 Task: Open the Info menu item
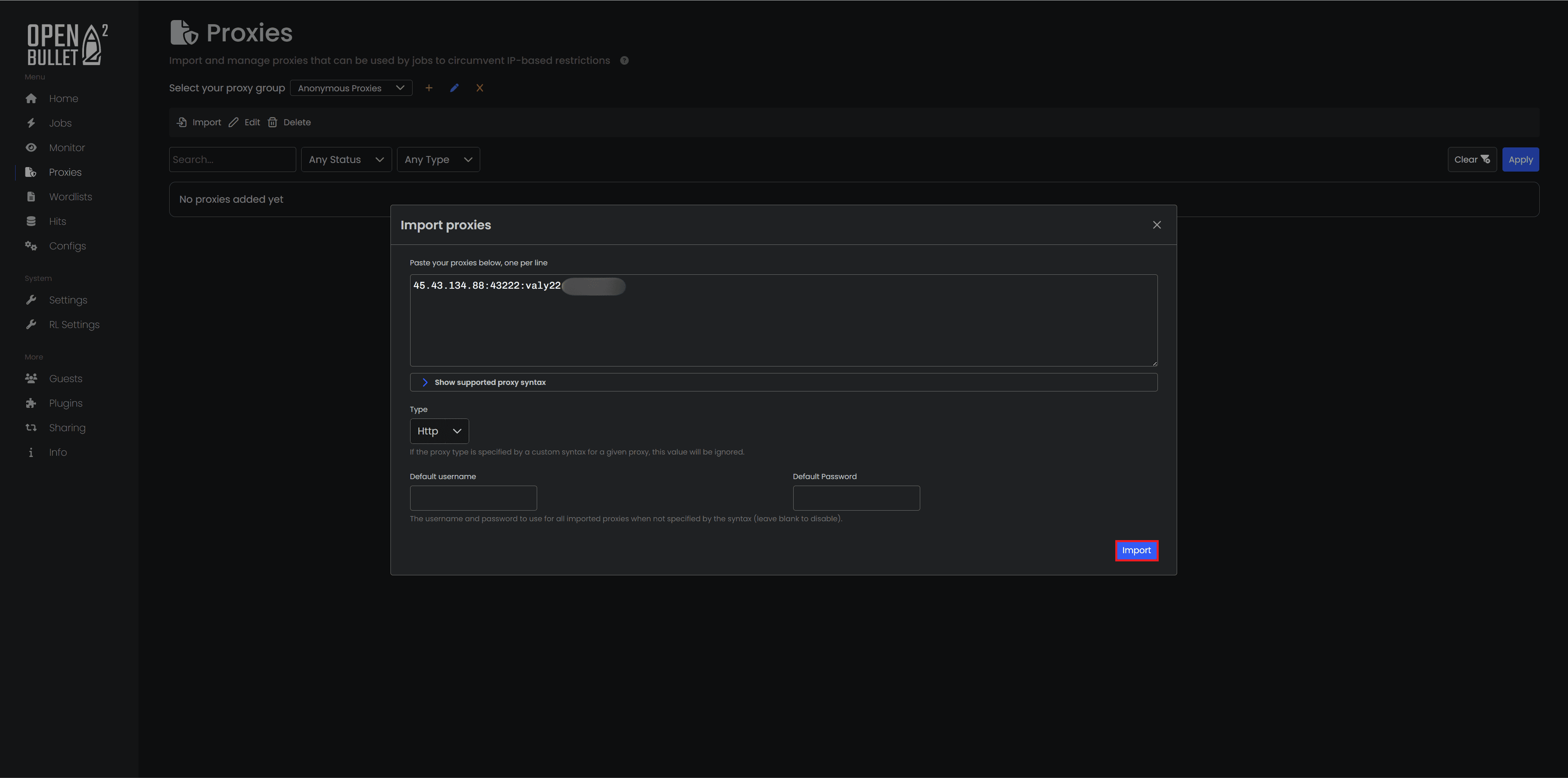pyautogui.click(x=57, y=451)
